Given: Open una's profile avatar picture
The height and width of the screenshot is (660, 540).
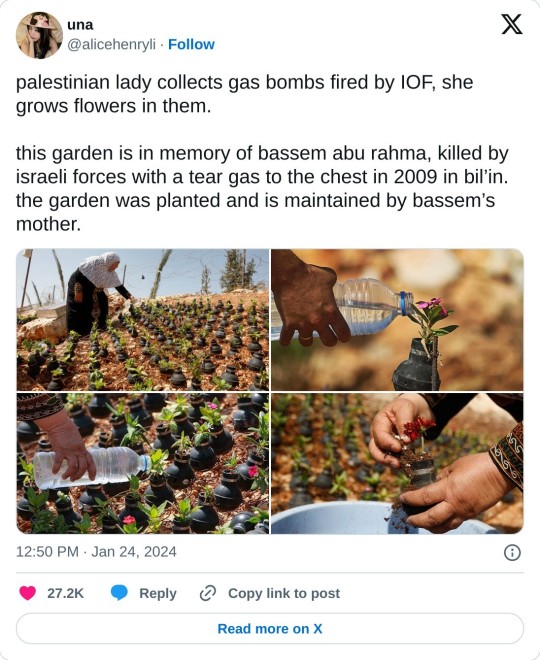Looking at the screenshot, I should click(39, 35).
